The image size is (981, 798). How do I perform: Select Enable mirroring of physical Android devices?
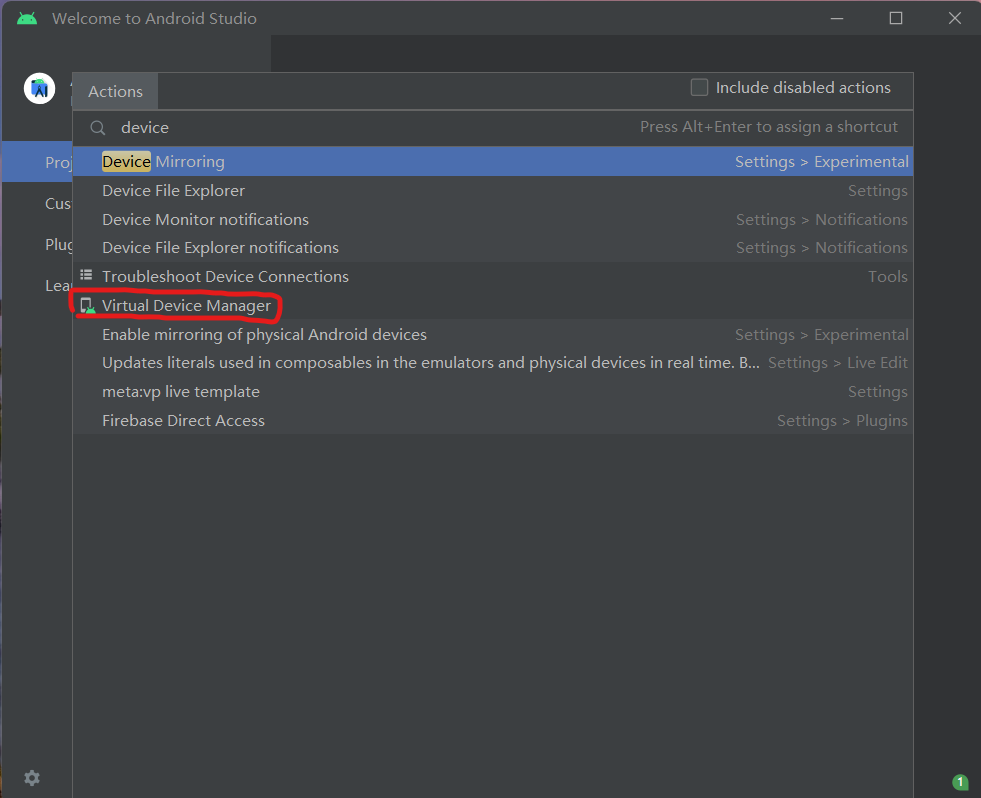(493, 334)
